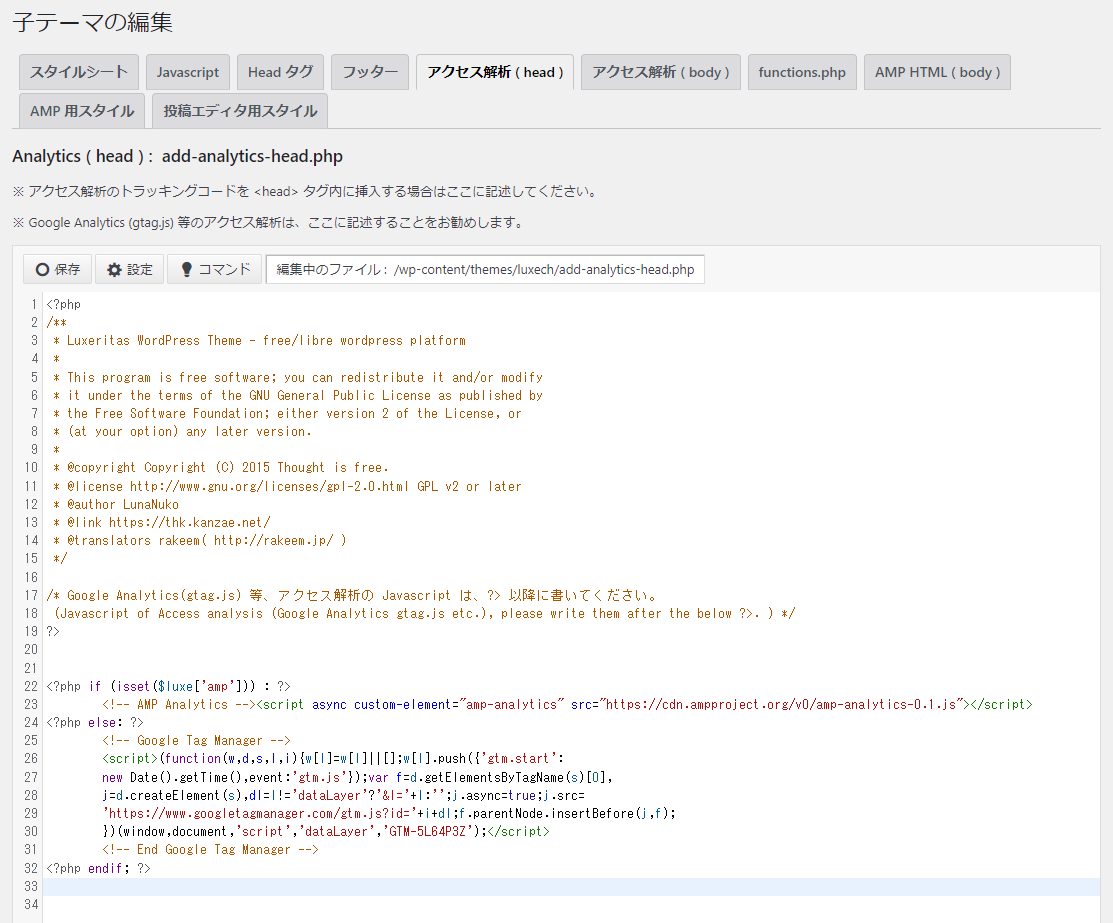Click '<!-- Google Tag Manager -->' on line 25
Screen dimensions: 1113x923
pos(196,741)
